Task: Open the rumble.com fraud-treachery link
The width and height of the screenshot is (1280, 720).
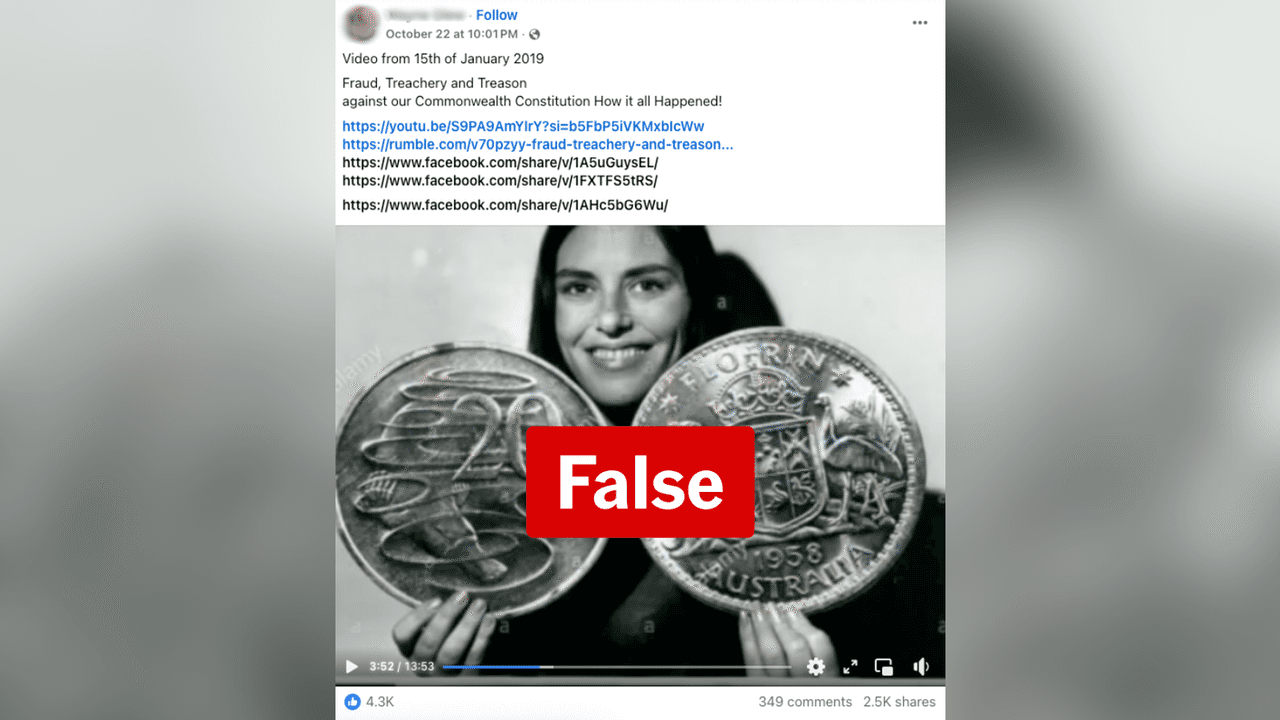Action: pos(537,144)
